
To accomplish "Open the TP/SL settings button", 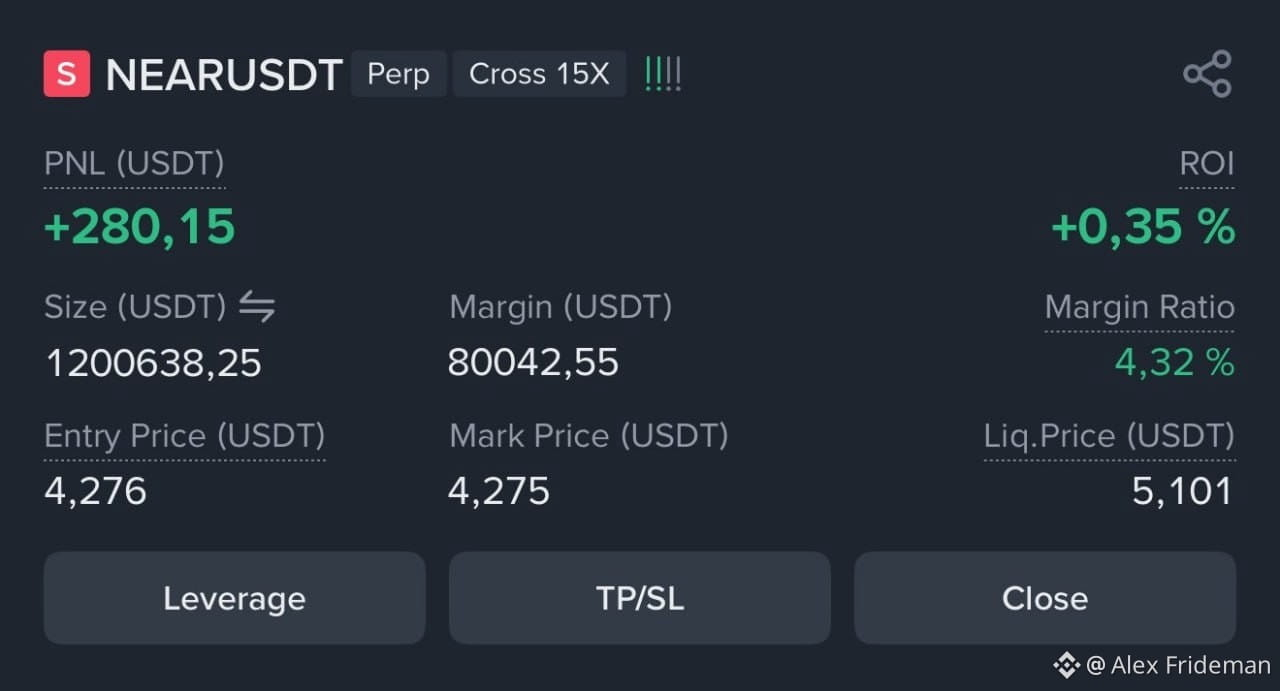I will point(640,598).
